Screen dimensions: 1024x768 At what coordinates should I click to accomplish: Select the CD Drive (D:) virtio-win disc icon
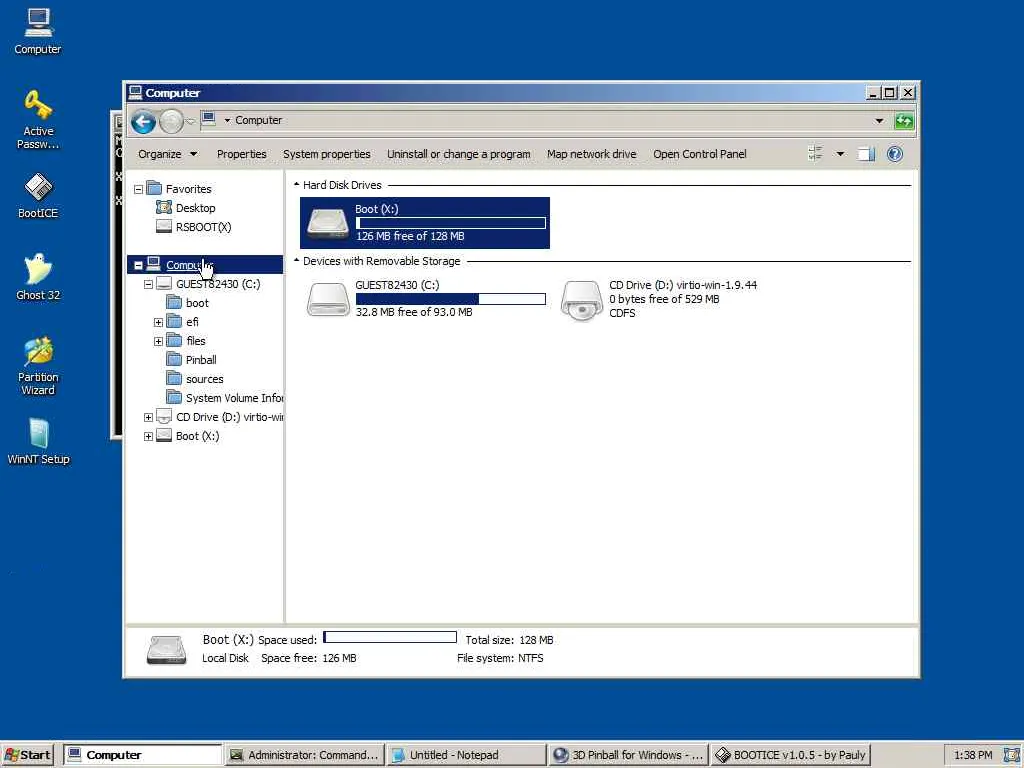(x=581, y=300)
